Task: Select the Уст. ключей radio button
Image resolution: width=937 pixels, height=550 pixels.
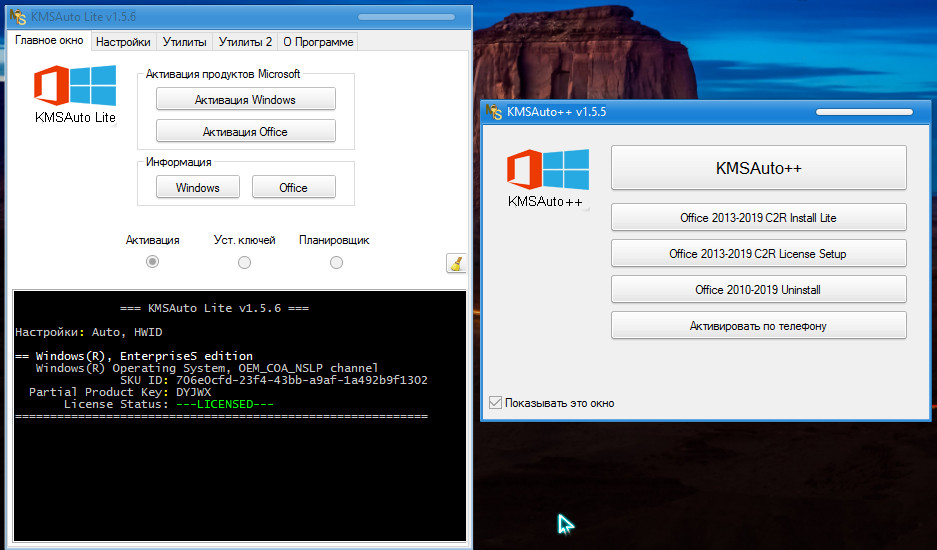Action: [244, 262]
